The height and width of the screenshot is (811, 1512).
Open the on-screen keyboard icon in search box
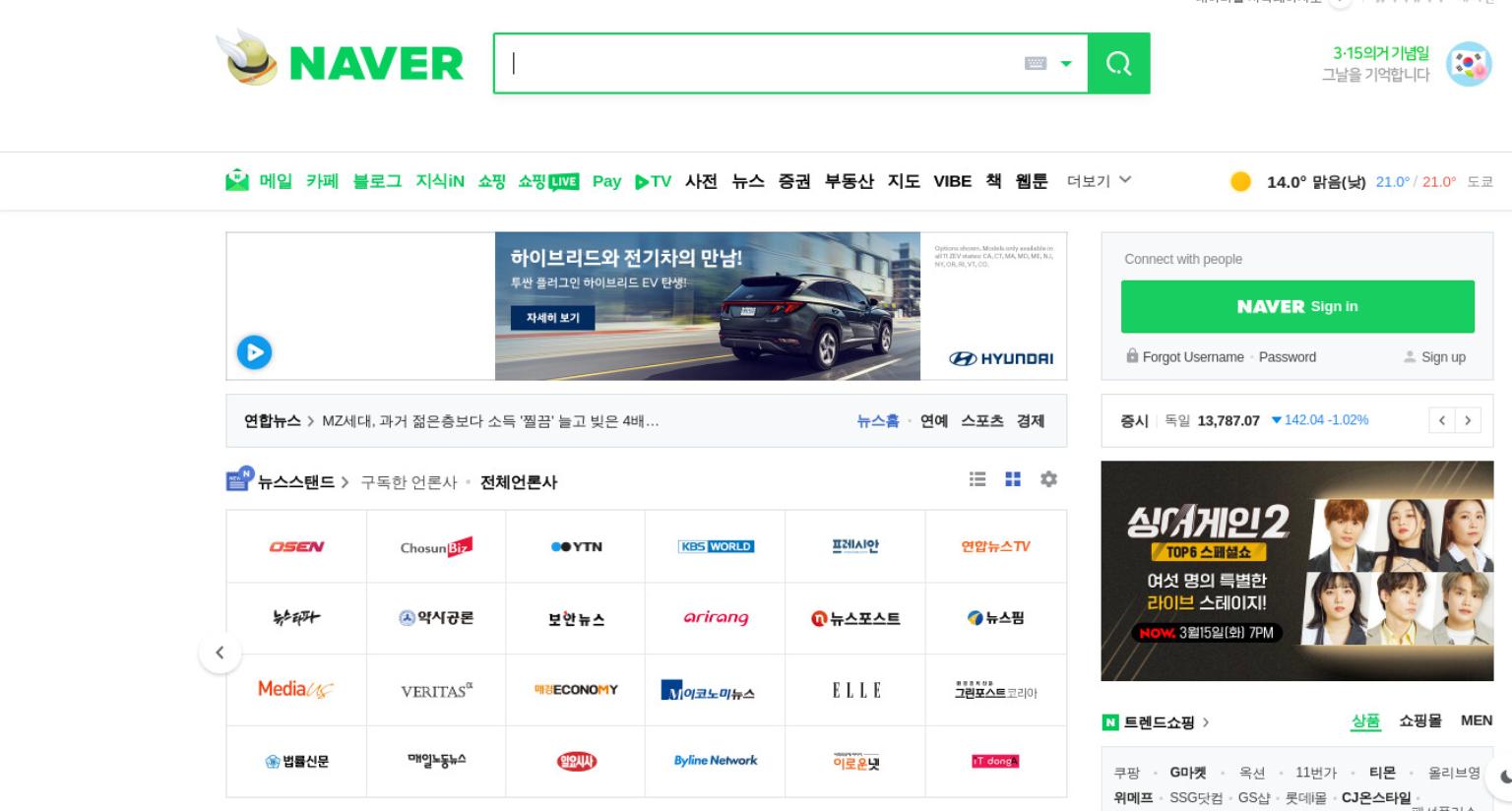click(x=1036, y=64)
